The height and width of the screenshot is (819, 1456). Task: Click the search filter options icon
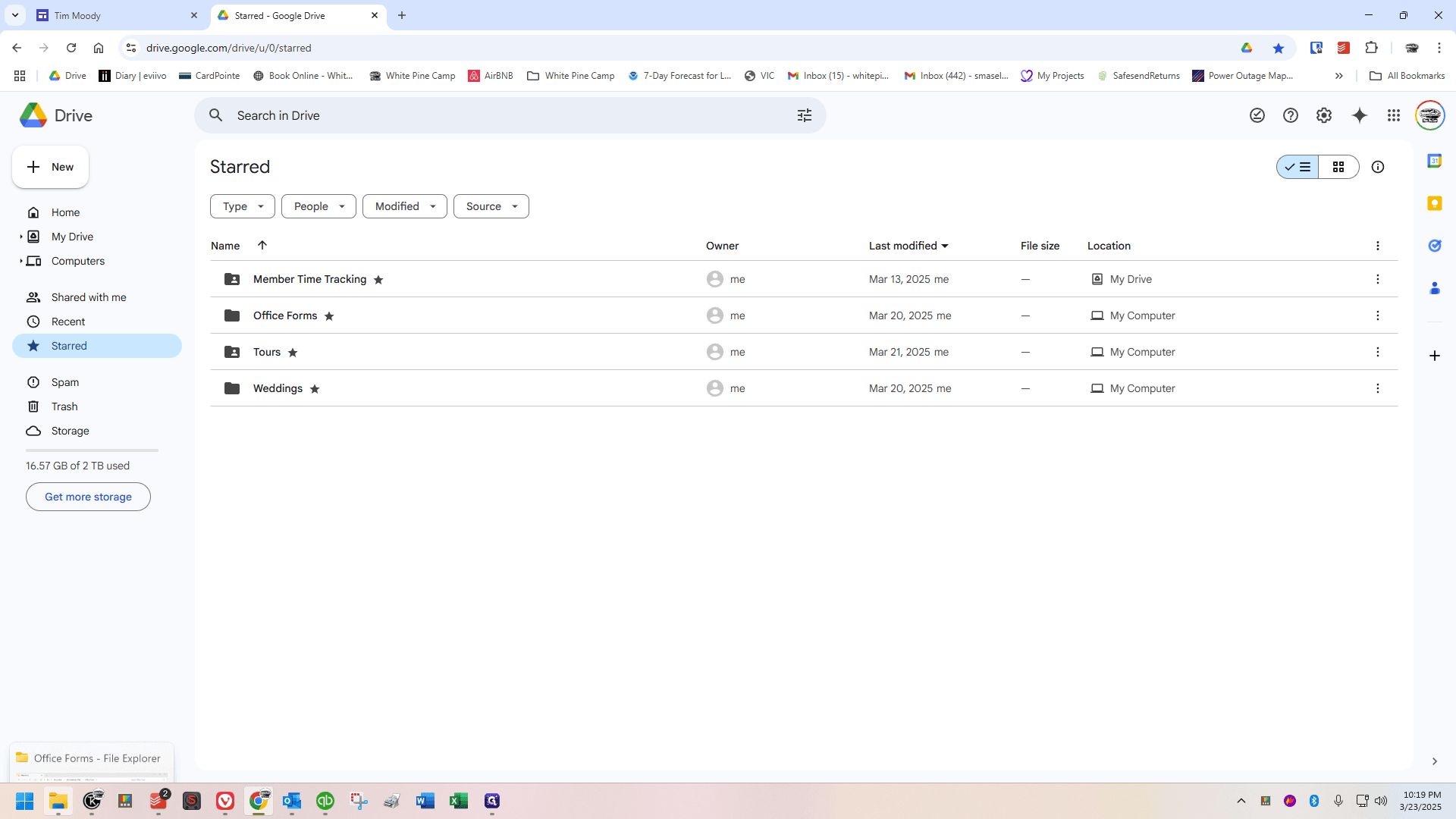pos(805,115)
